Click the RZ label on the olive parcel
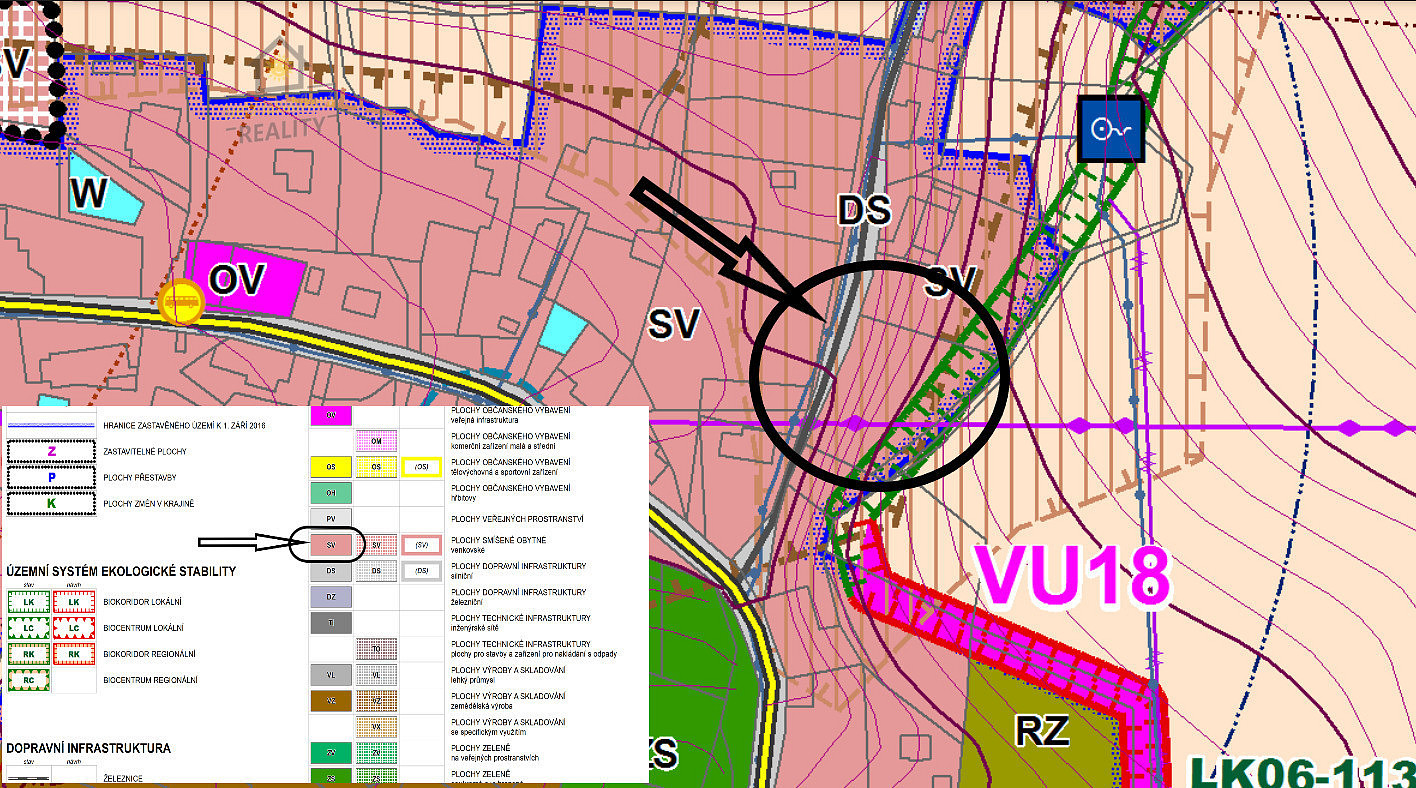Viewport: 1416px width, 788px height. pos(1042,730)
